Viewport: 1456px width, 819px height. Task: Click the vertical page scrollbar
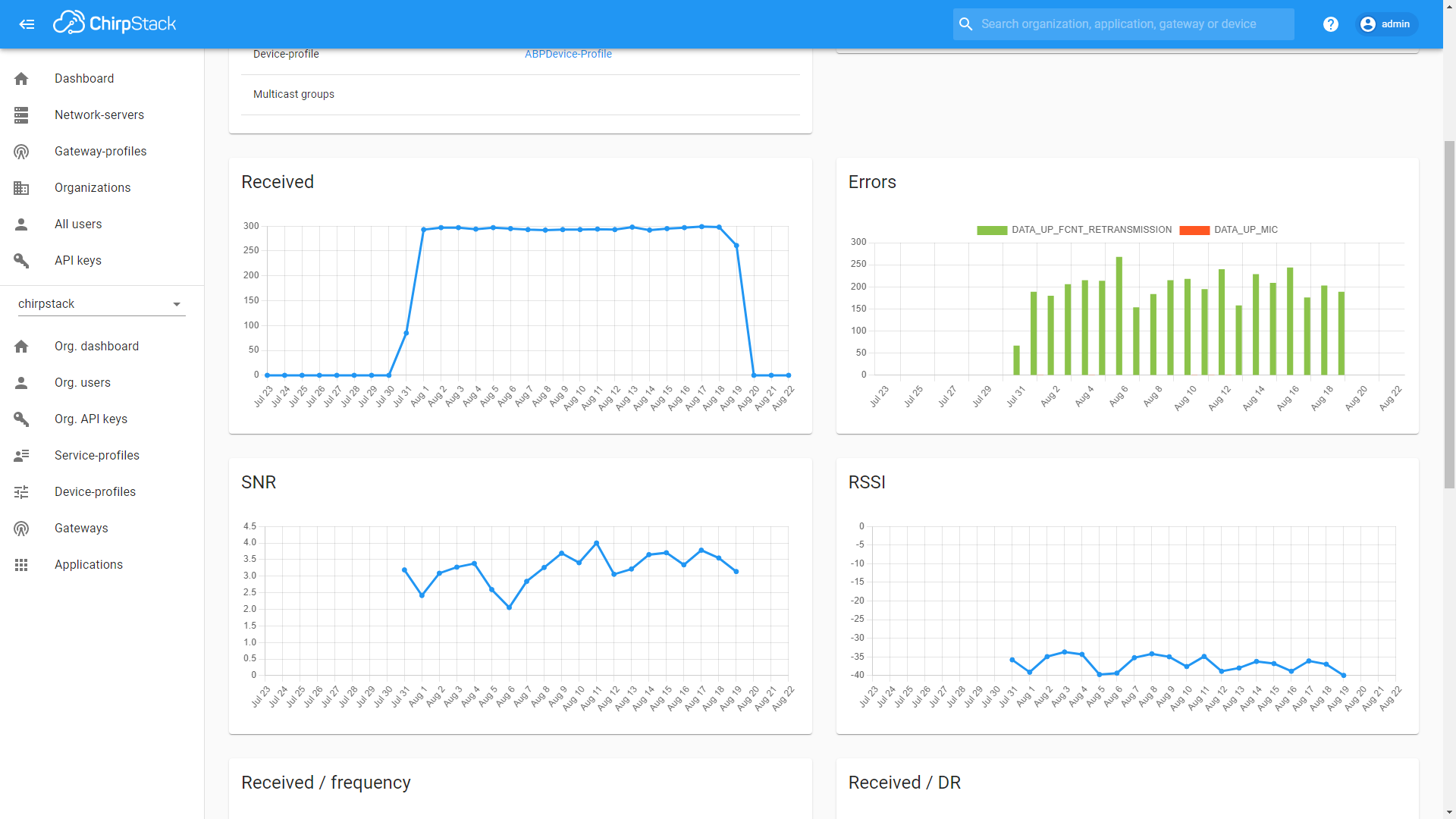coord(1449,315)
